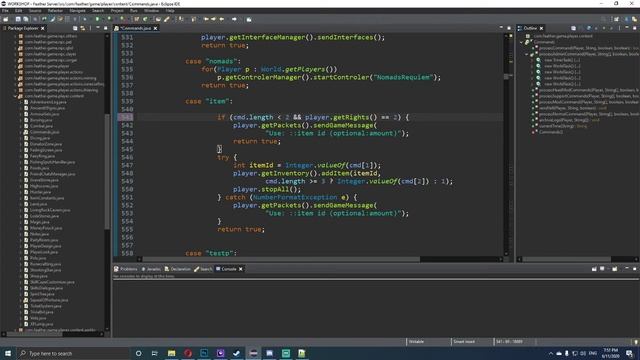
Task: Click the New file toolbar icon
Action: pos(6,19)
